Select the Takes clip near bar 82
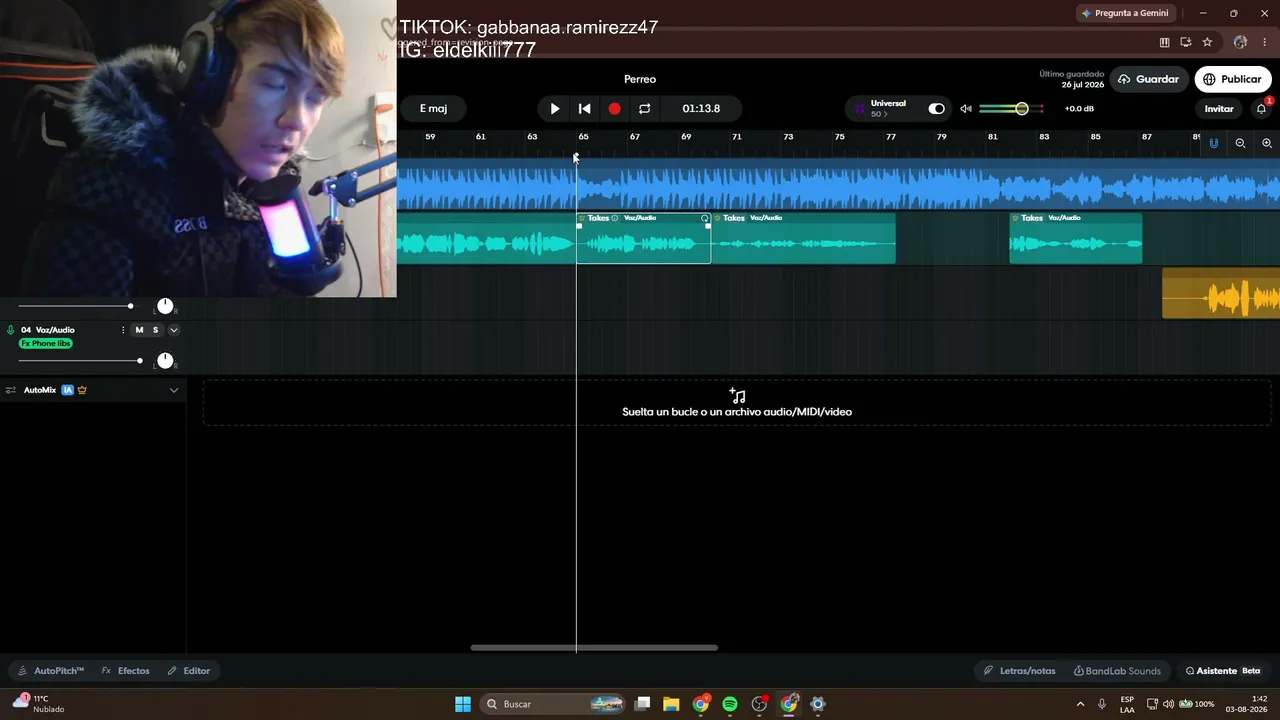Image resolution: width=1280 pixels, height=720 pixels. pyautogui.click(x=1076, y=239)
